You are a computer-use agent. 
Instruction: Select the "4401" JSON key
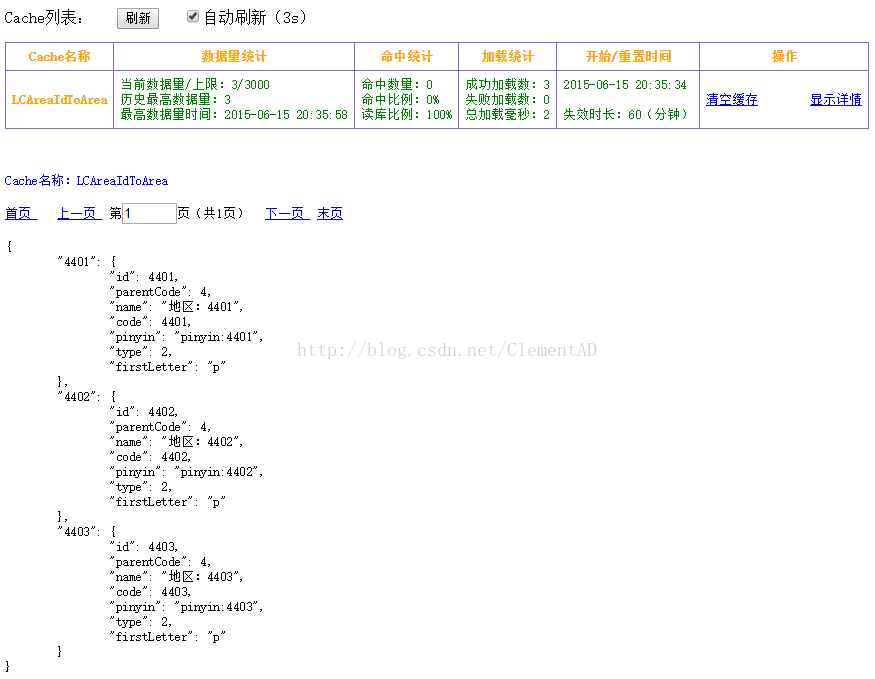78,261
